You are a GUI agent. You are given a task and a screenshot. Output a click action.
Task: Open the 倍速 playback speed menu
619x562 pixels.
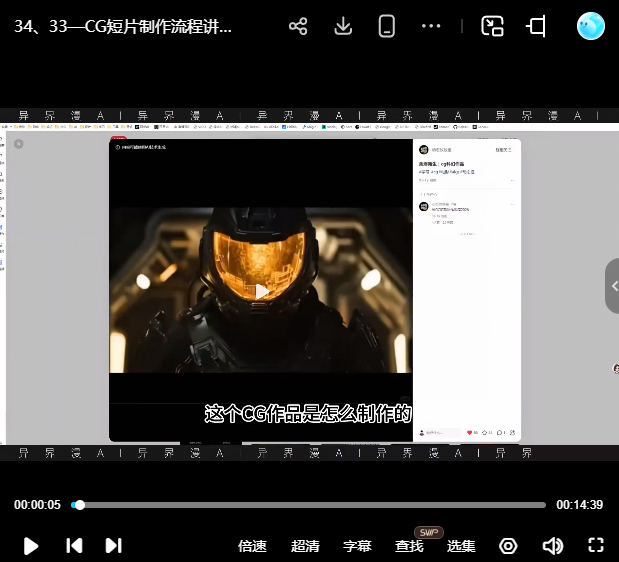252,546
